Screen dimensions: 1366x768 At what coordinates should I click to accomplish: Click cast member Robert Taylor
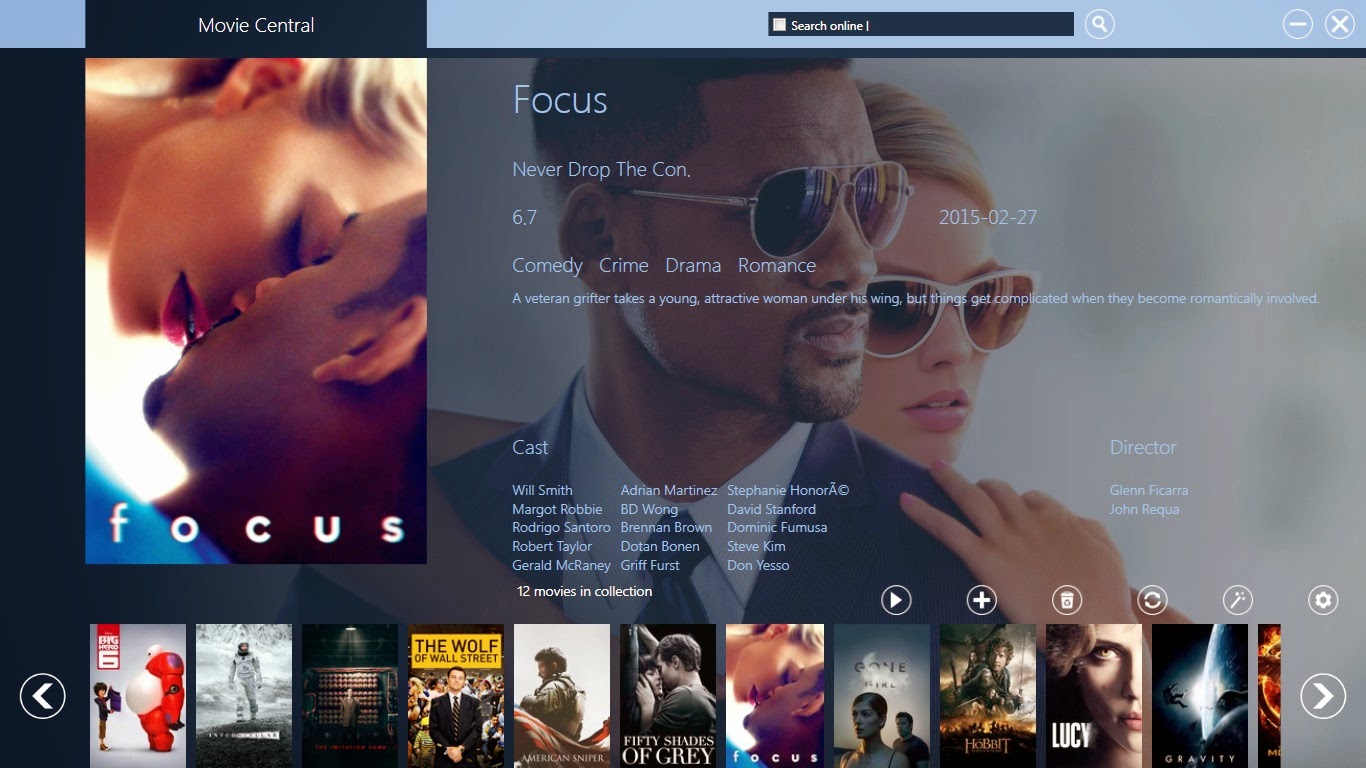click(552, 546)
